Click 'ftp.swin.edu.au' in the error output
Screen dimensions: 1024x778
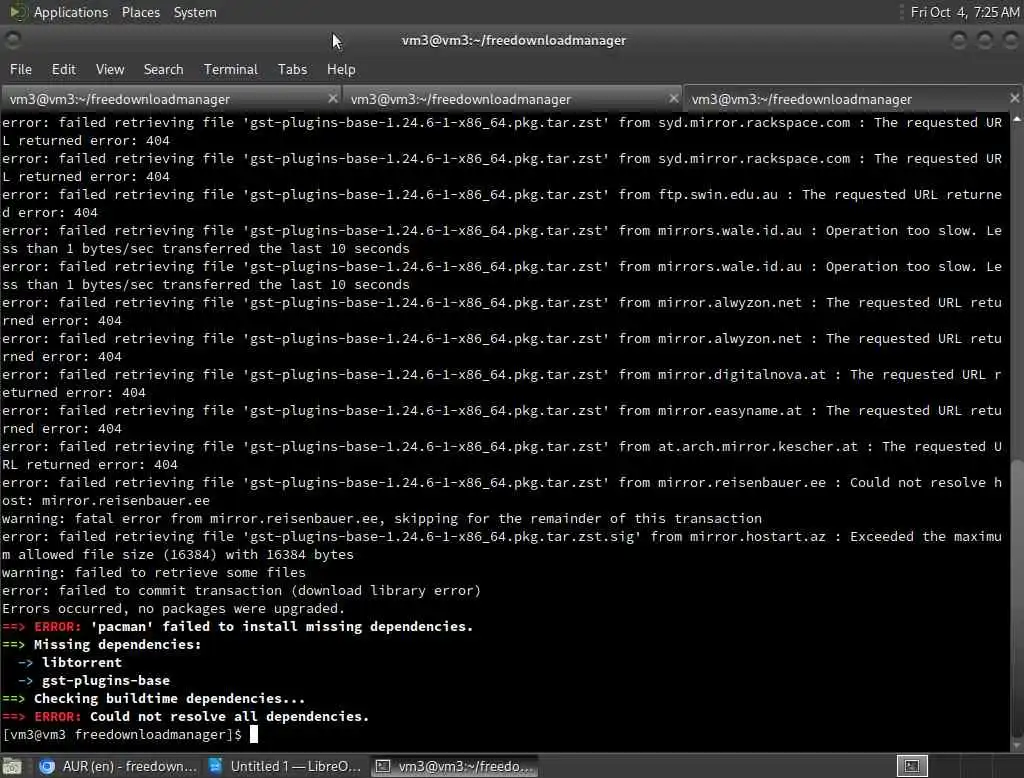click(x=718, y=195)
